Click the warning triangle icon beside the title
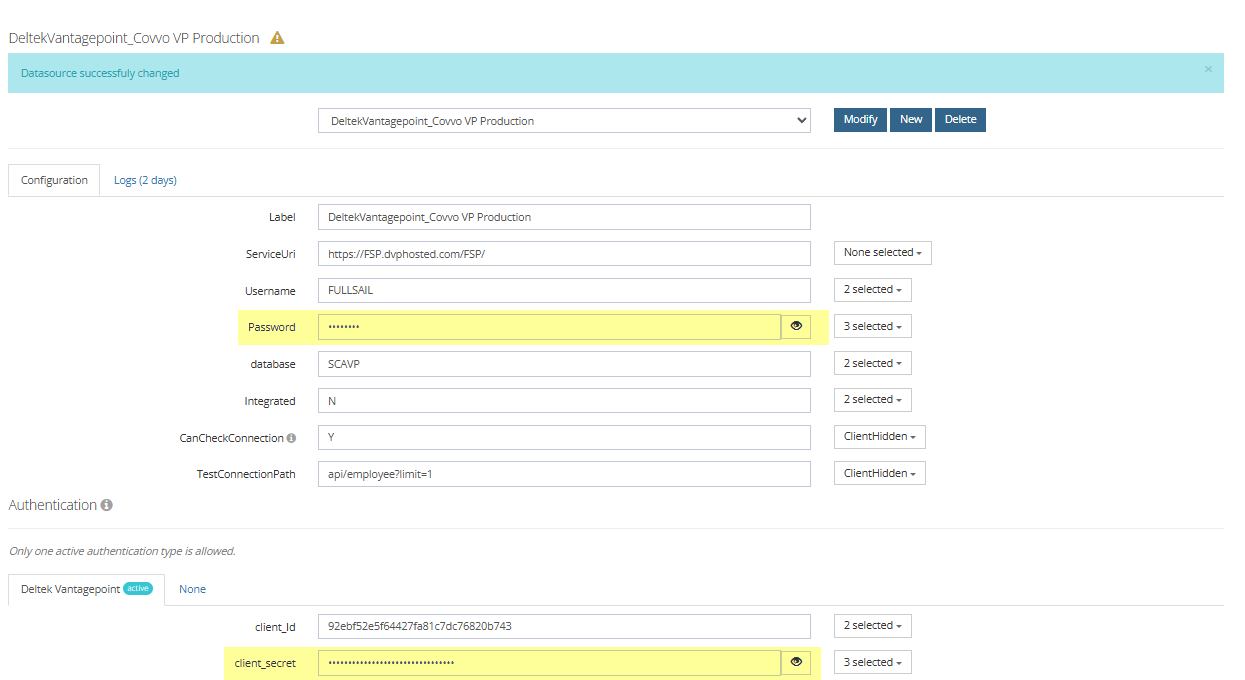The width and height of the screenshot is (1245, 680). tap(277, 38)
